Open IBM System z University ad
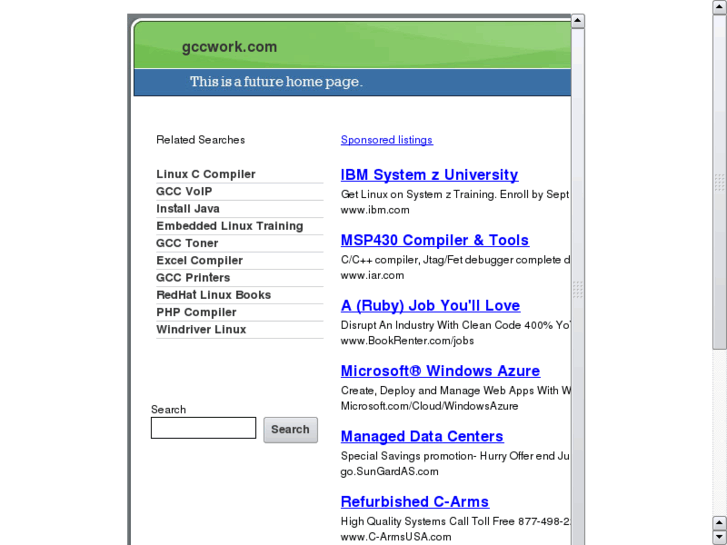 click(429, 175)
